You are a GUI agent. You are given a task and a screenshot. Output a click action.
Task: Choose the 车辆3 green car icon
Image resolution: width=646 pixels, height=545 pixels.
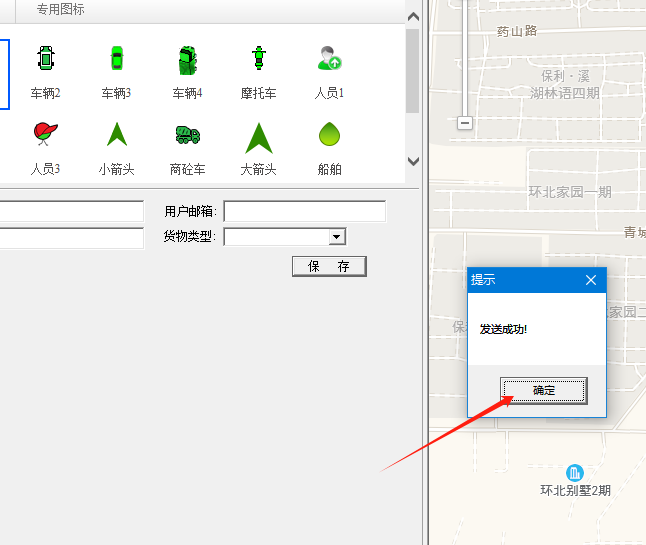pyautogui.click(x=117, y=58)
